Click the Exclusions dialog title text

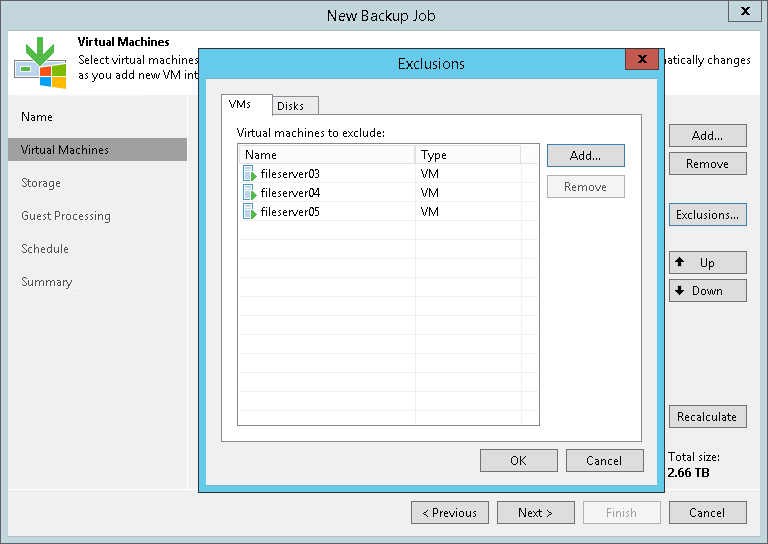(x=431, y=64)
